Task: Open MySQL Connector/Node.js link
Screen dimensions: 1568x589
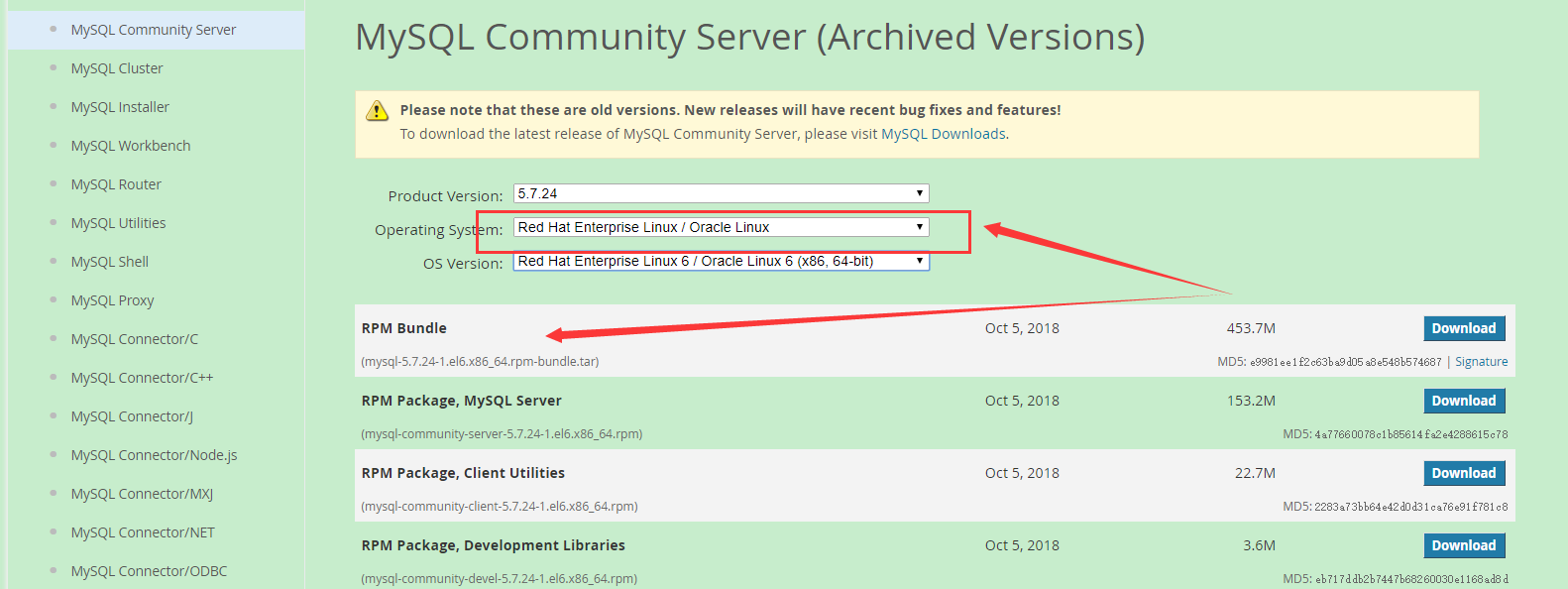Action: (154, 455)
